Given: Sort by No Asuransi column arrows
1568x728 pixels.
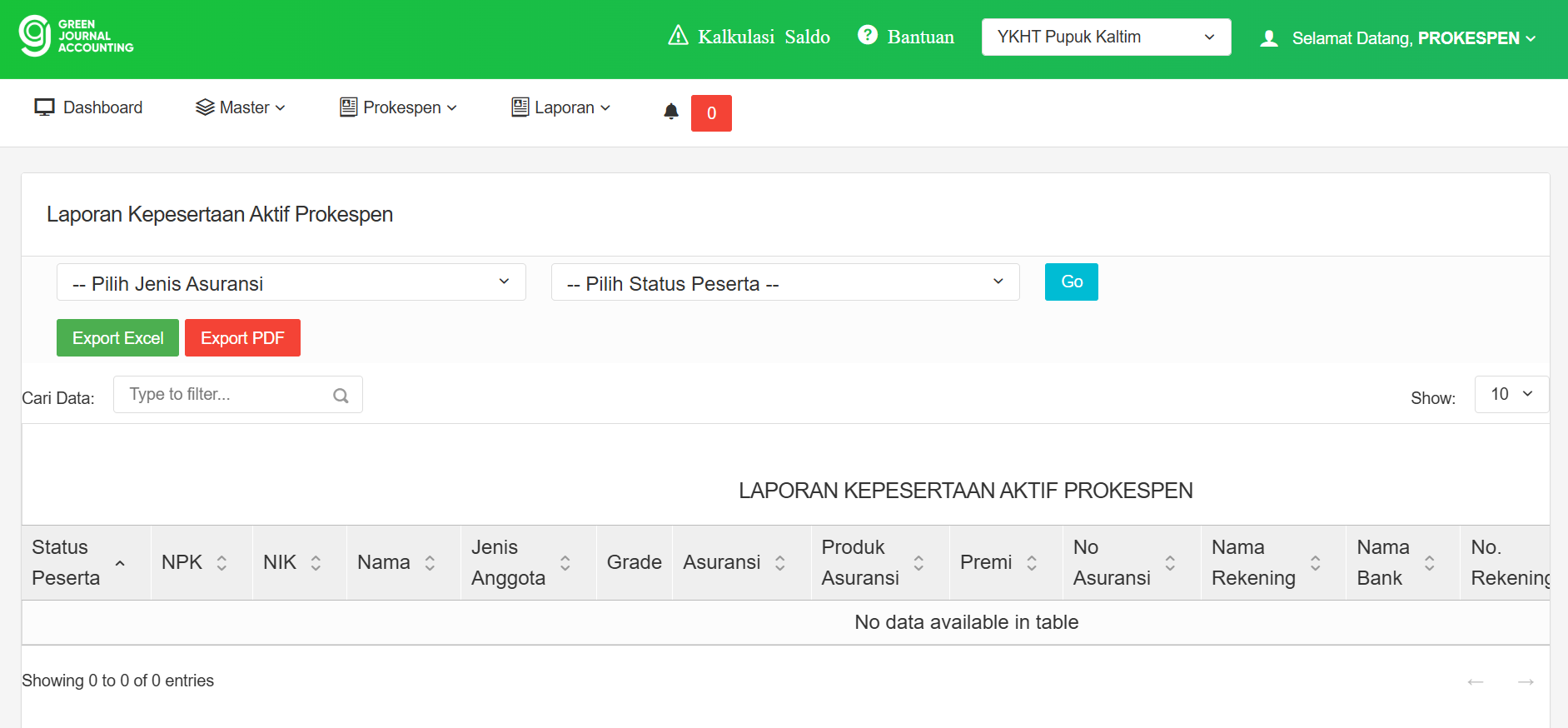Looking at the screenshot, I should [1170, 563].
